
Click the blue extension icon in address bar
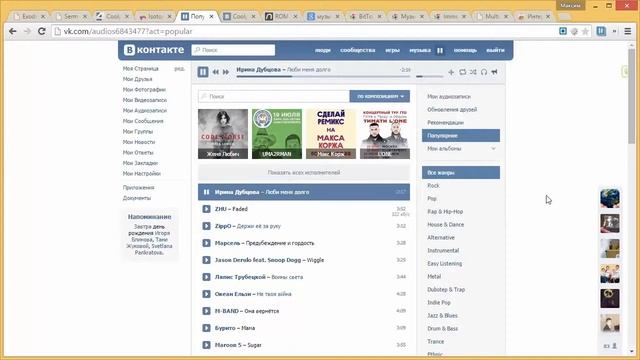coord(563,31)
